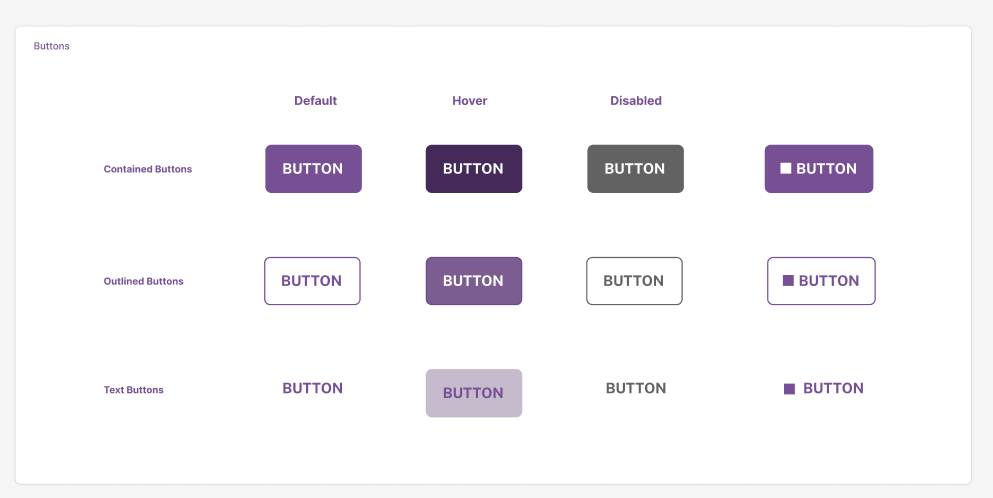Screen dimensions: 993x498
Task: Click the default outlined BUTTON
Action: 312,281
